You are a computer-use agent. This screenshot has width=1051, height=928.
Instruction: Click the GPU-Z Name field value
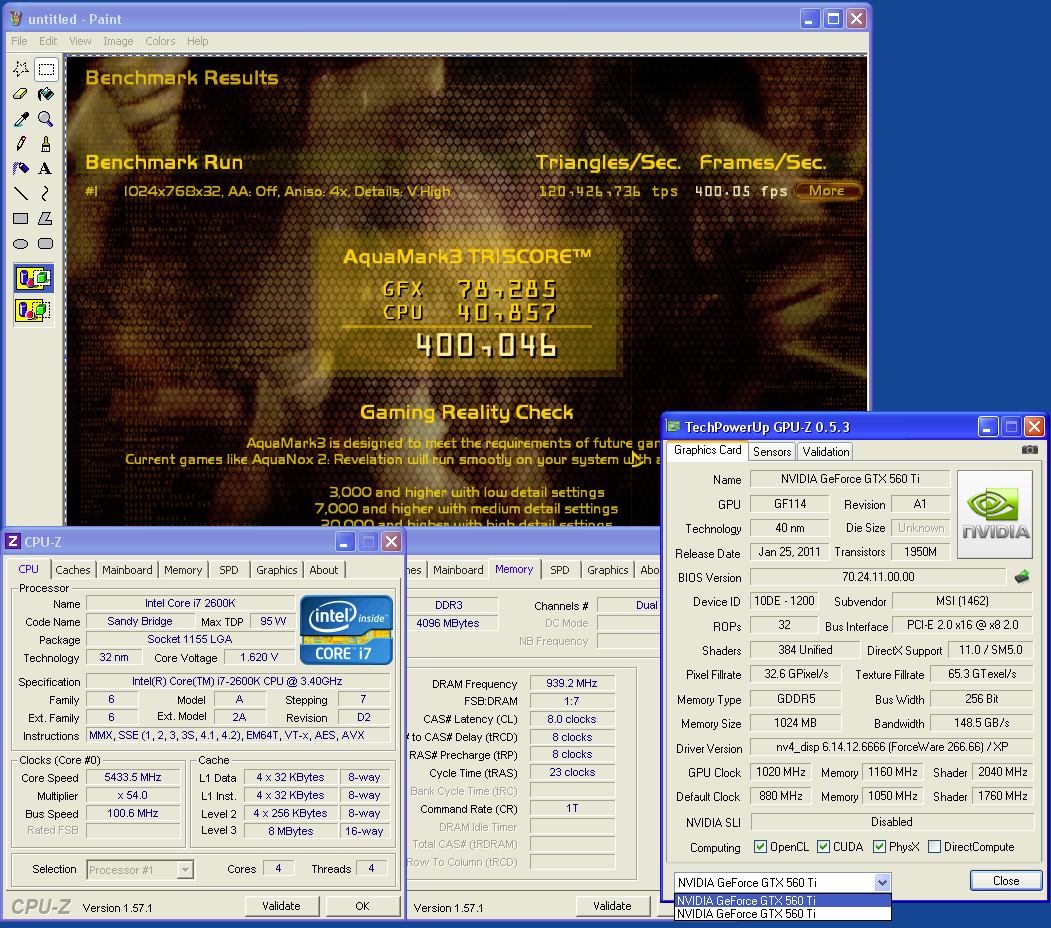[850, 479]
